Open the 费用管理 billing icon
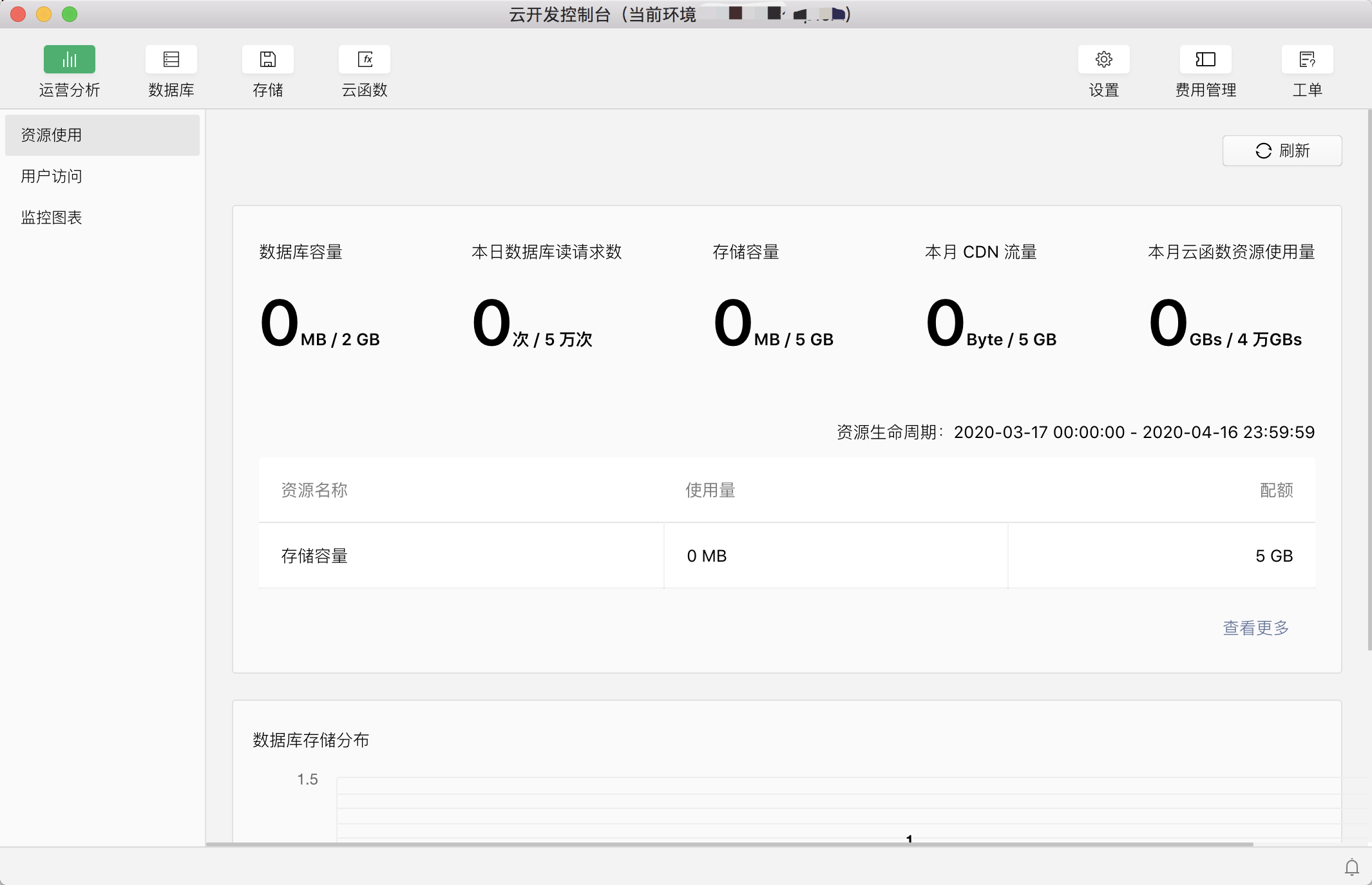 [1205, 60]
